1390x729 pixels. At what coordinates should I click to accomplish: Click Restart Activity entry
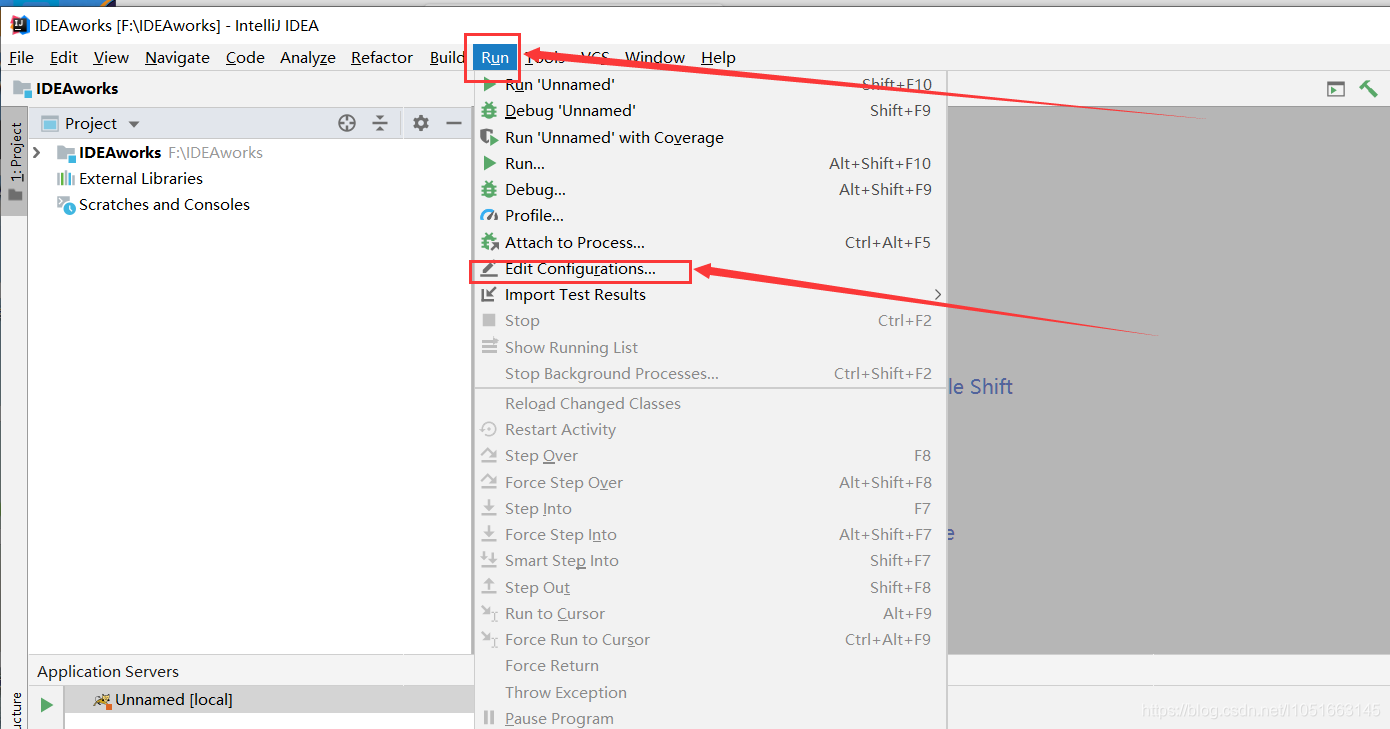pyautogui.click(x=710, y=429)
